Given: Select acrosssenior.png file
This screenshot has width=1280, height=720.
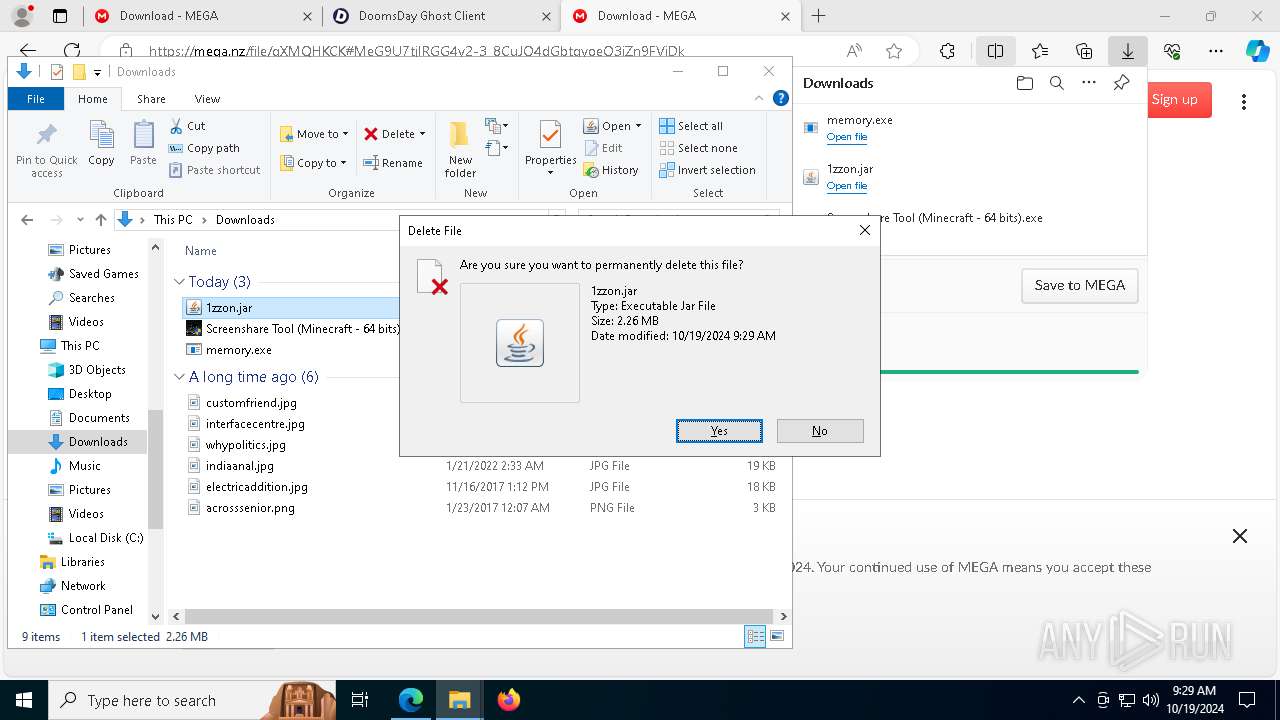Looking at the screenshot, I should click(x=250, y=508).
